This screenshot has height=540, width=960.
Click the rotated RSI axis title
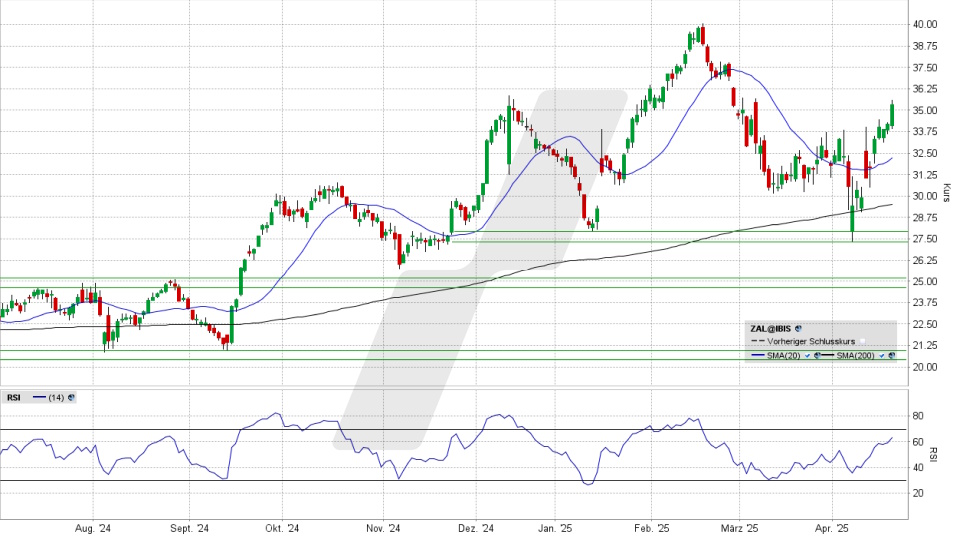tap(934, 454)
